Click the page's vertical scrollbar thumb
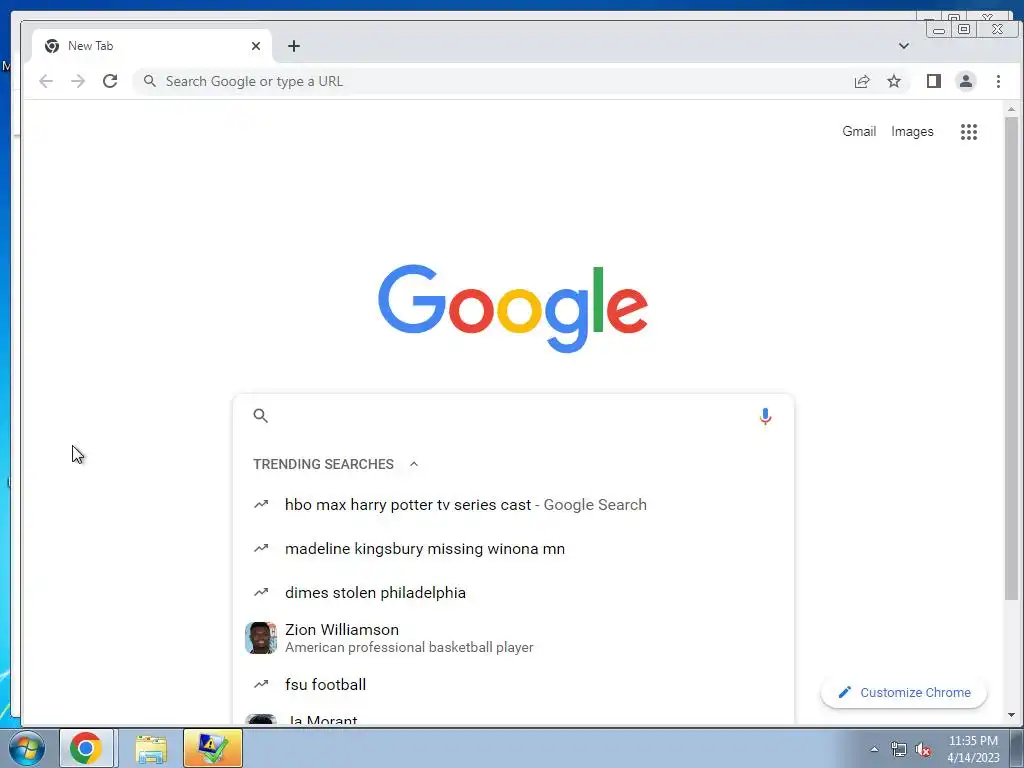Screen dimensions: 1024x768 [x=1012, y=359]
